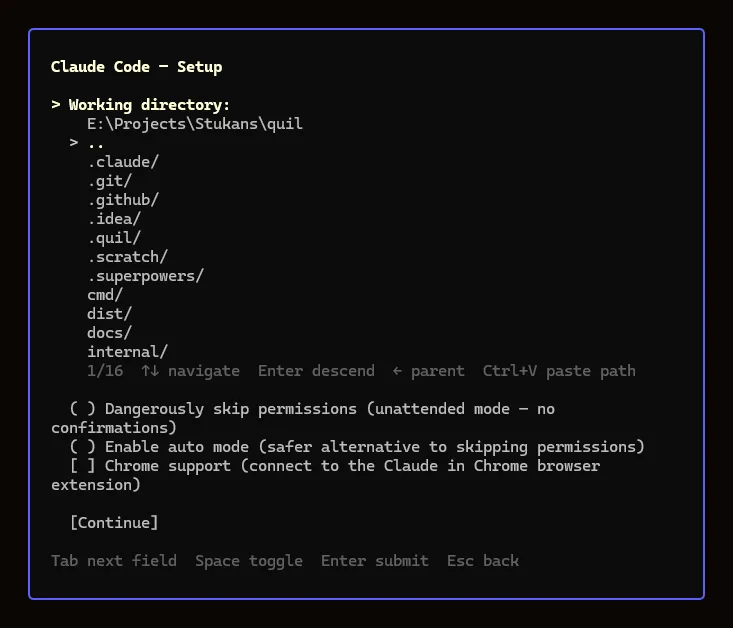Open the .git/ folder entry
This screenshot has height=628, width=733.
109,181
